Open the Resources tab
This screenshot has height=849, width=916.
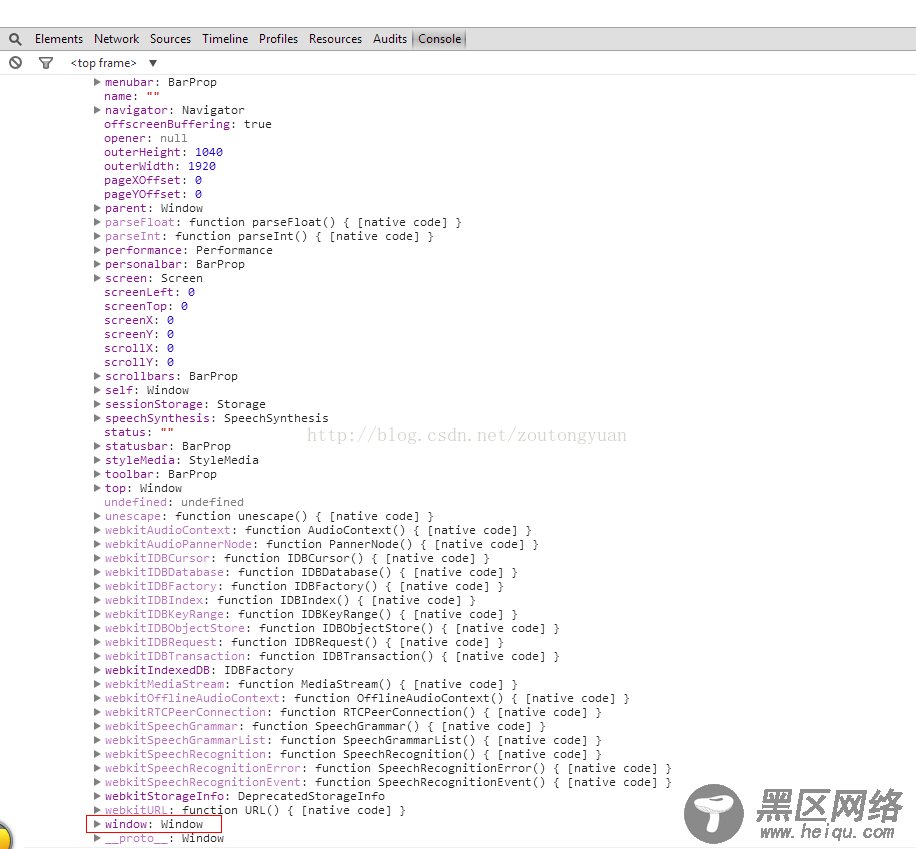[x=335, y=39]
